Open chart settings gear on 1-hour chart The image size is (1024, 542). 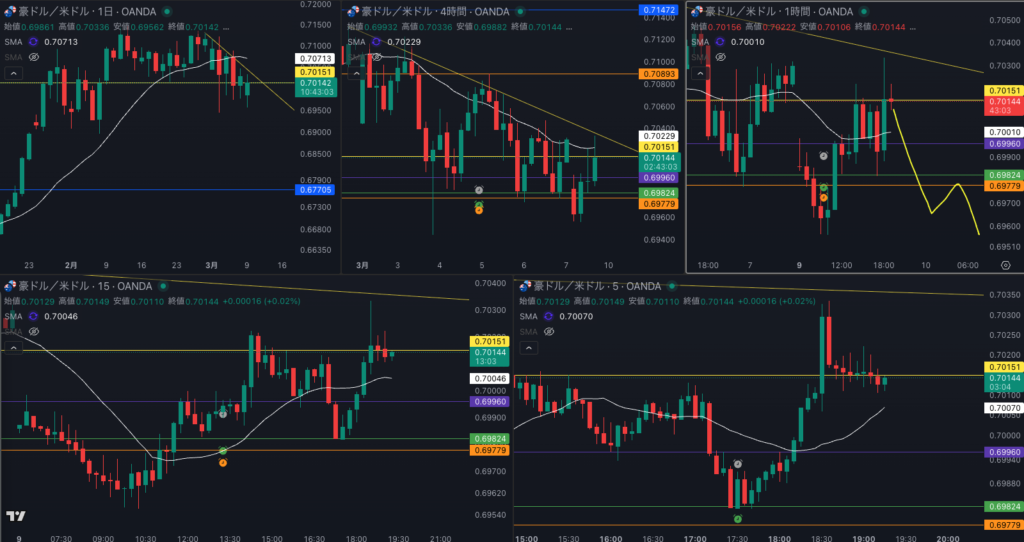point(1005,264)
